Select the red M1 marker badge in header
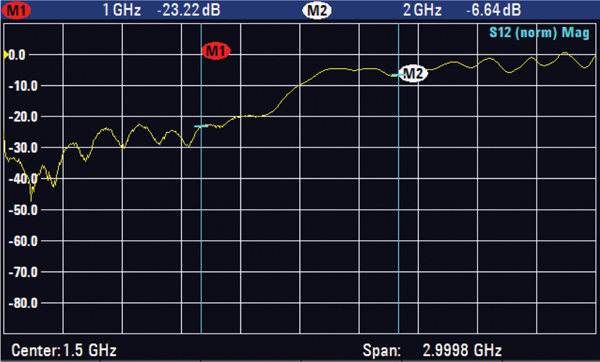Viewport: 600px width, 362px height. 16,10
